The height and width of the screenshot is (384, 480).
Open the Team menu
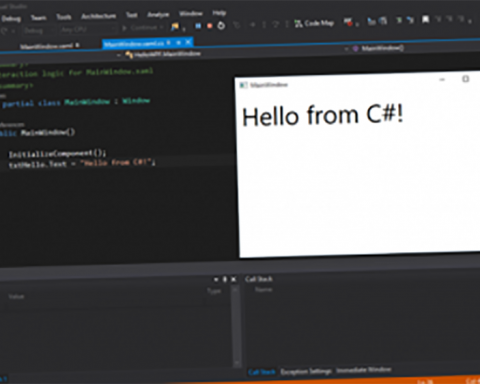click(x=39, y=17)
